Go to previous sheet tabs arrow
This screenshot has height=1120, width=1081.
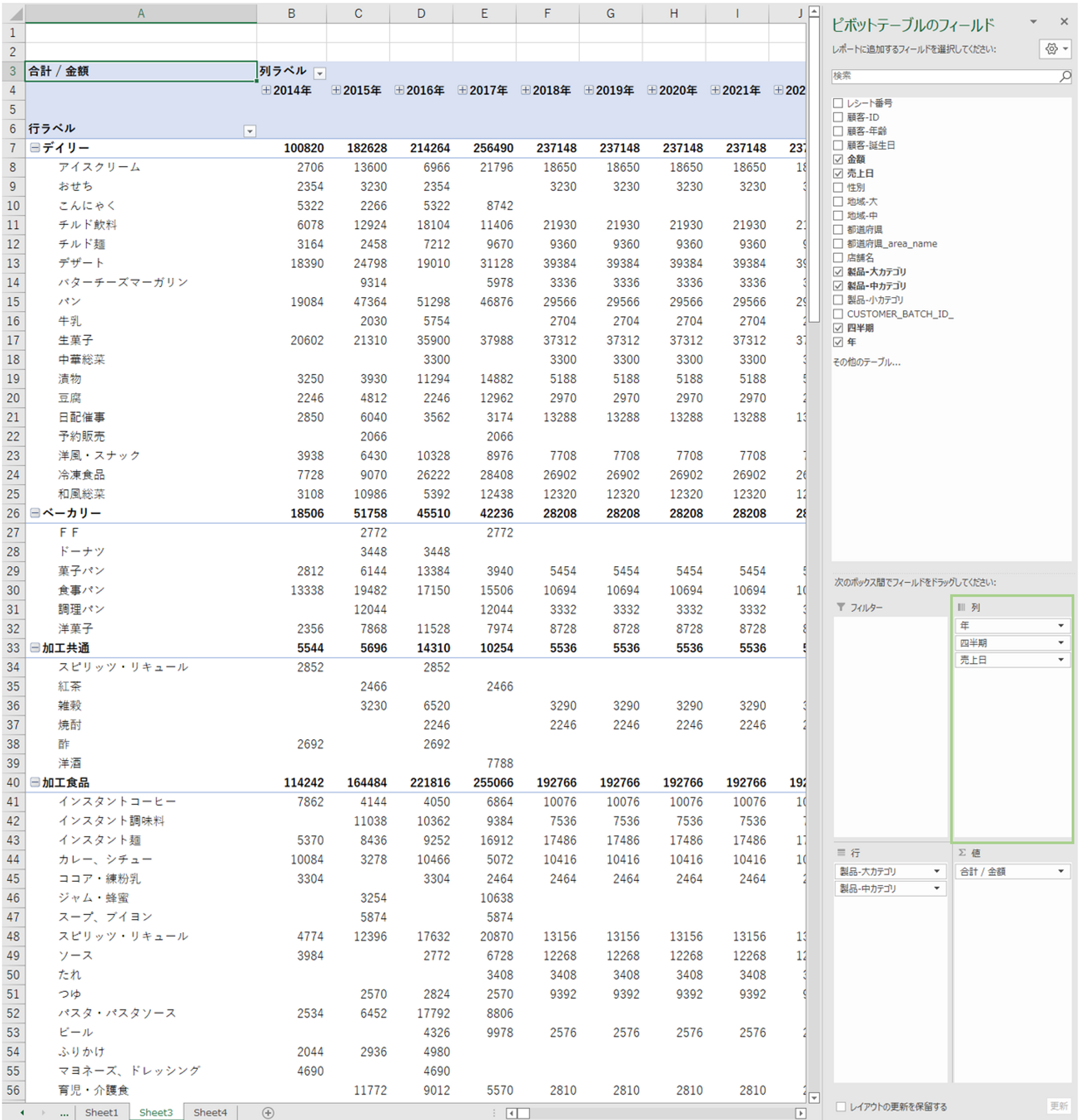point(22,1112)
